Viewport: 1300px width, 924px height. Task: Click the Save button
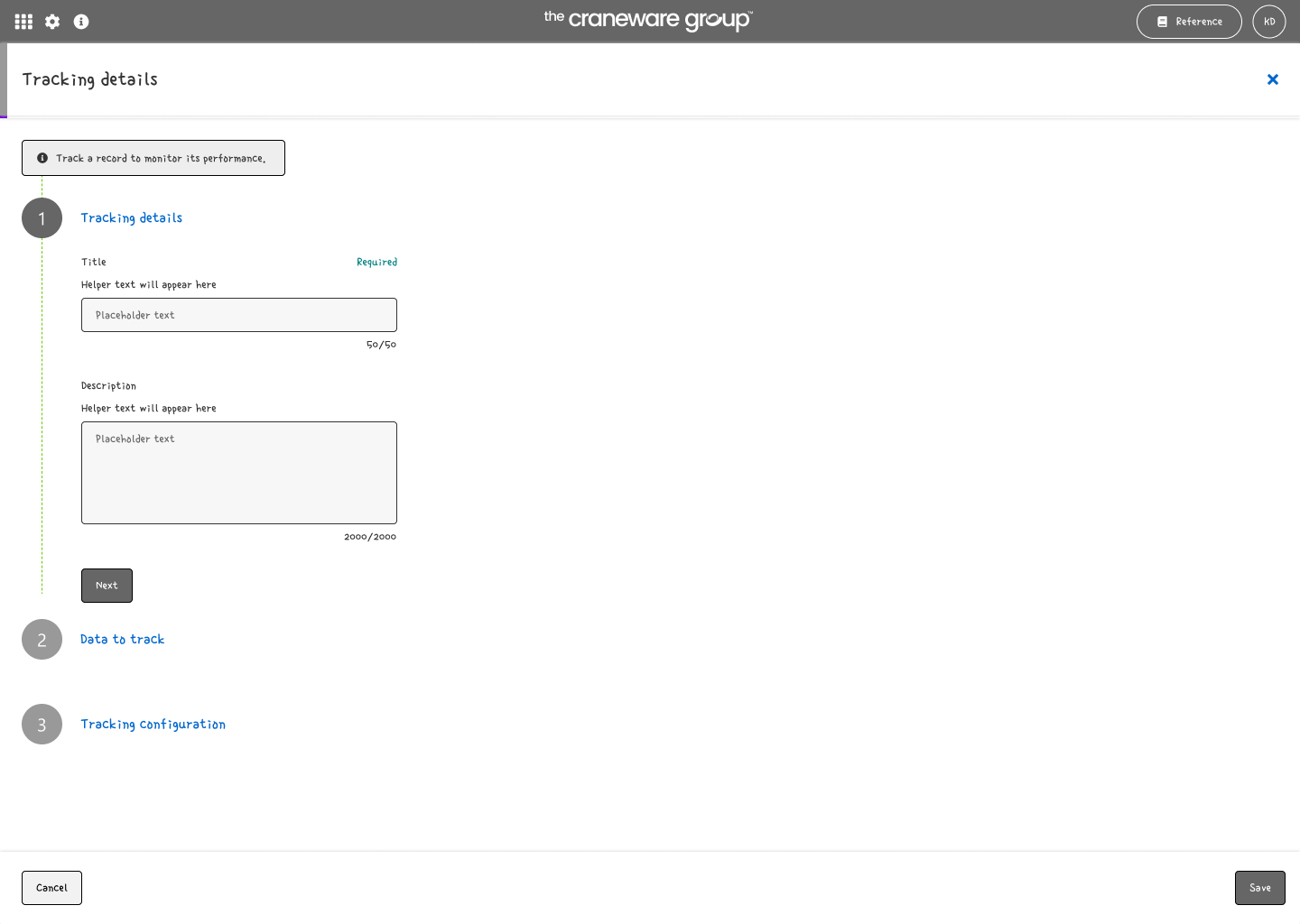1260,888
